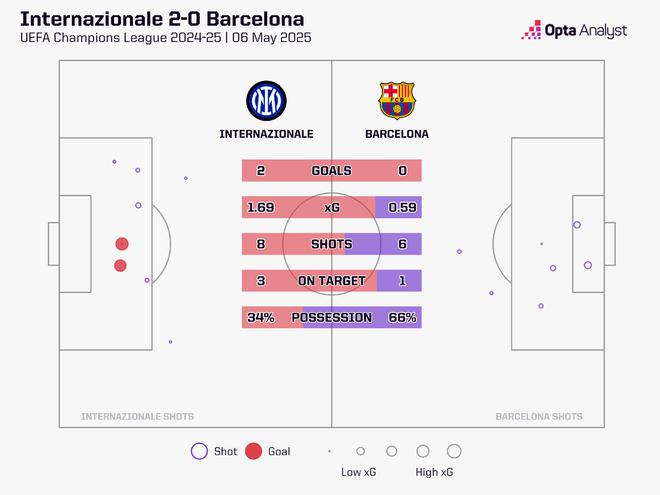660x495 pixels.
Task: Click the upper red goal marker
Action: (122, 243)
